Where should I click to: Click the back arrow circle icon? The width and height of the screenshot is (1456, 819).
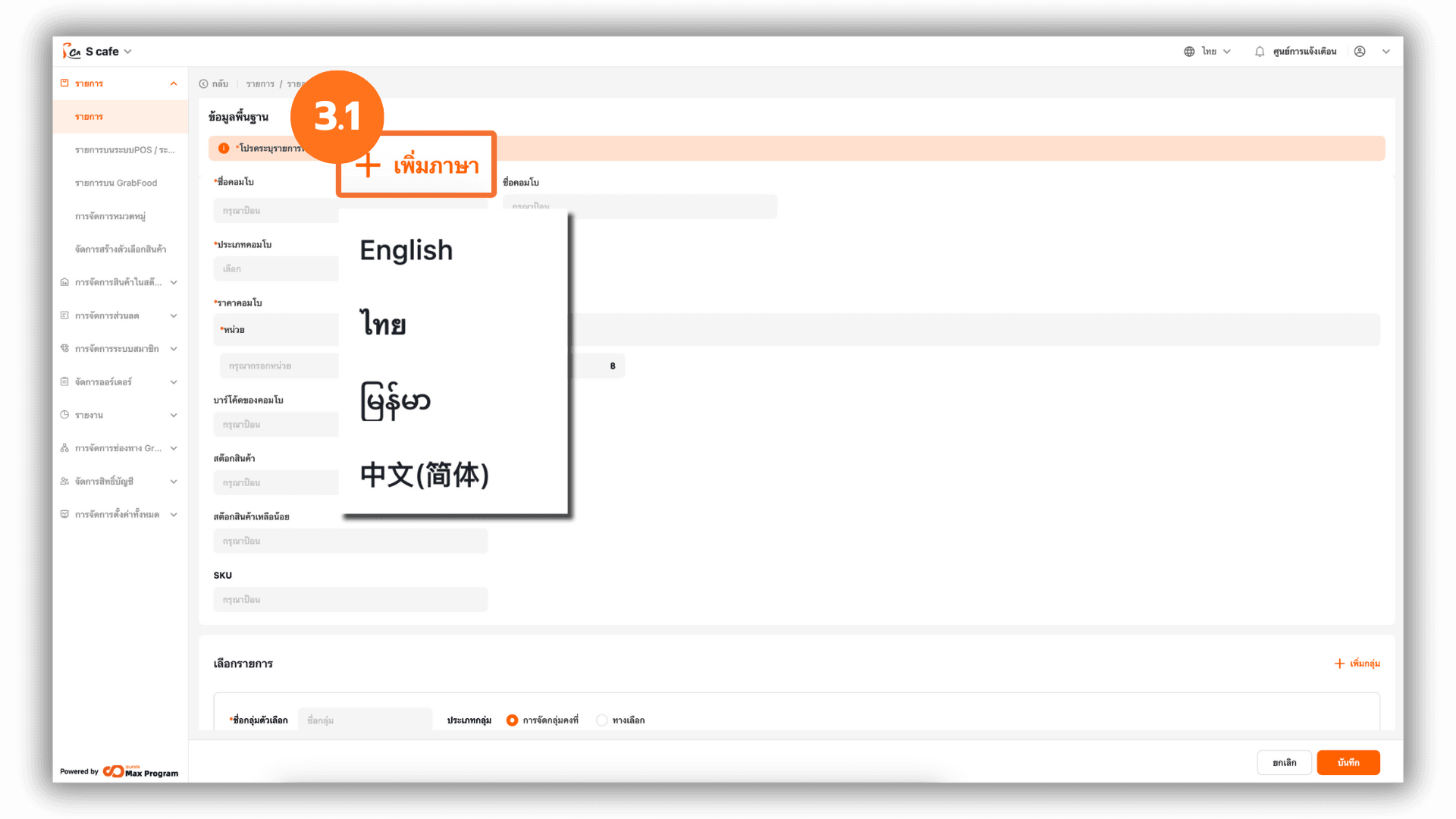pyautogui.click(x=203, y=84)
